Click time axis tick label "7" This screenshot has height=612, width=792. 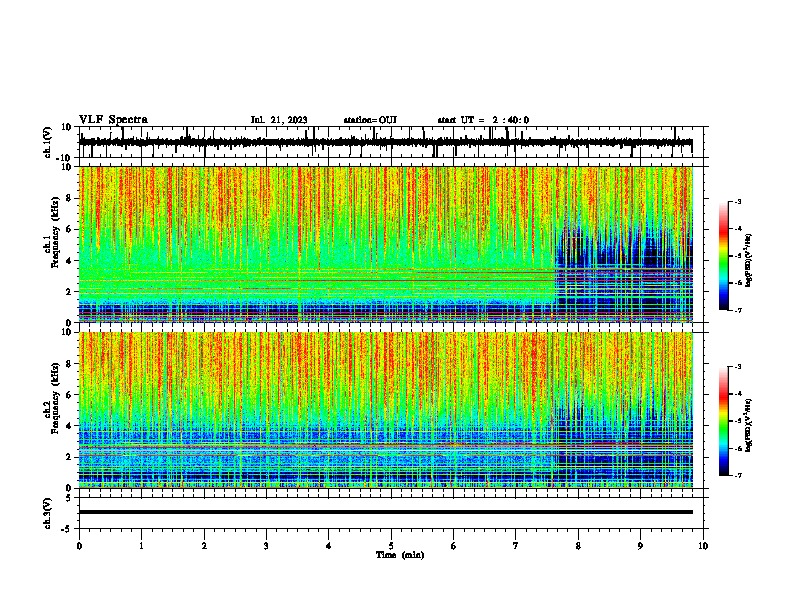[516, 546]
